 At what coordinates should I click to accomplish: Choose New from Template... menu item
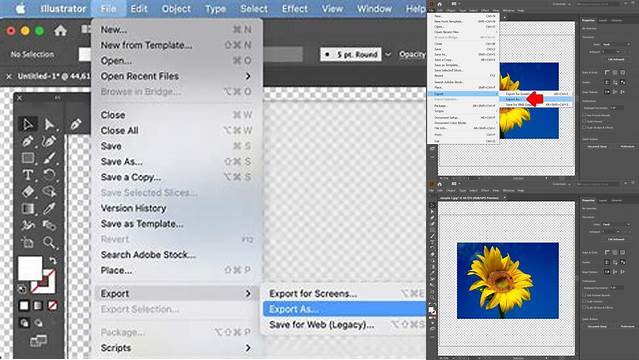click(176, 45)
